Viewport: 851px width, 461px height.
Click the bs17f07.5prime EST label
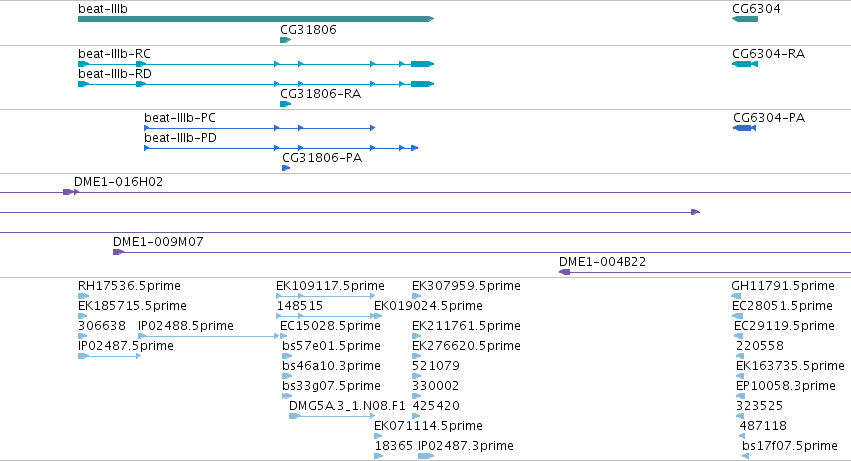[x=790, y=446]
